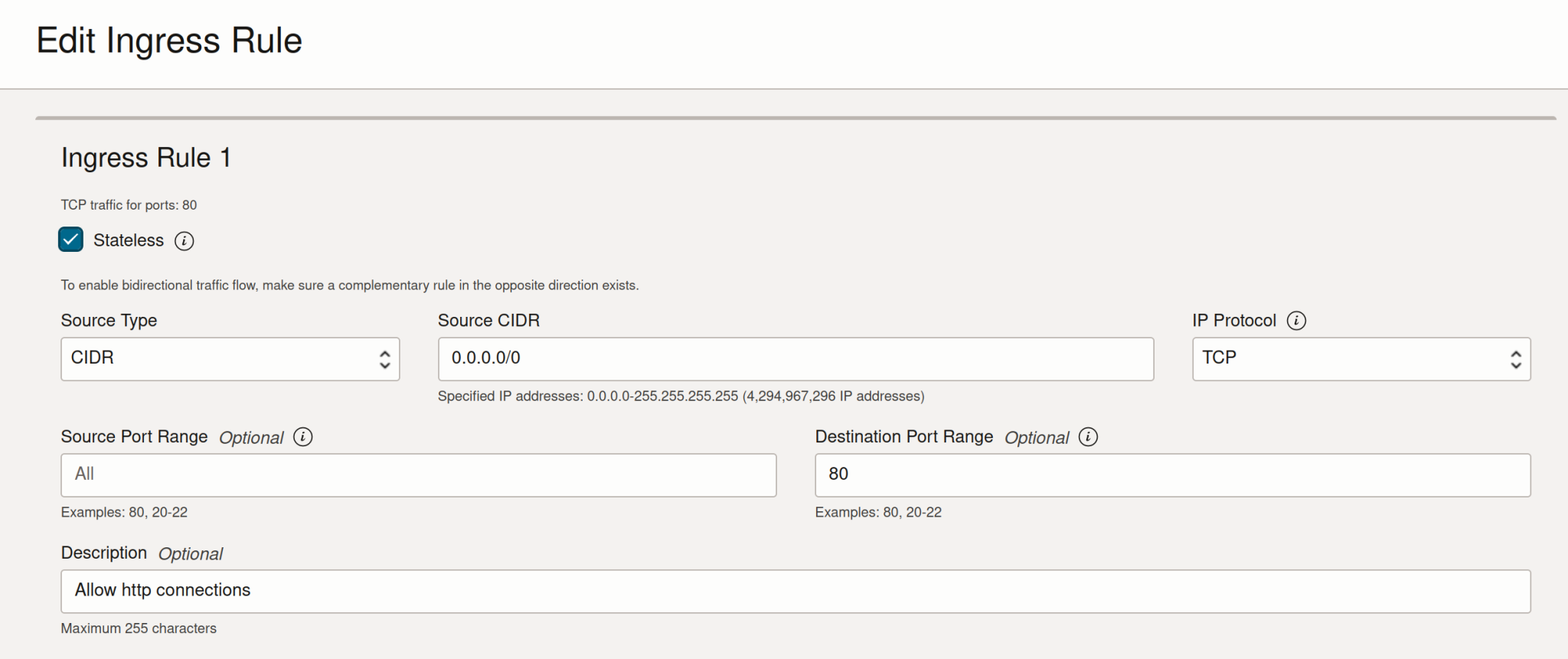Click "TCP traffic for ports: 80" text

(129, 205)
